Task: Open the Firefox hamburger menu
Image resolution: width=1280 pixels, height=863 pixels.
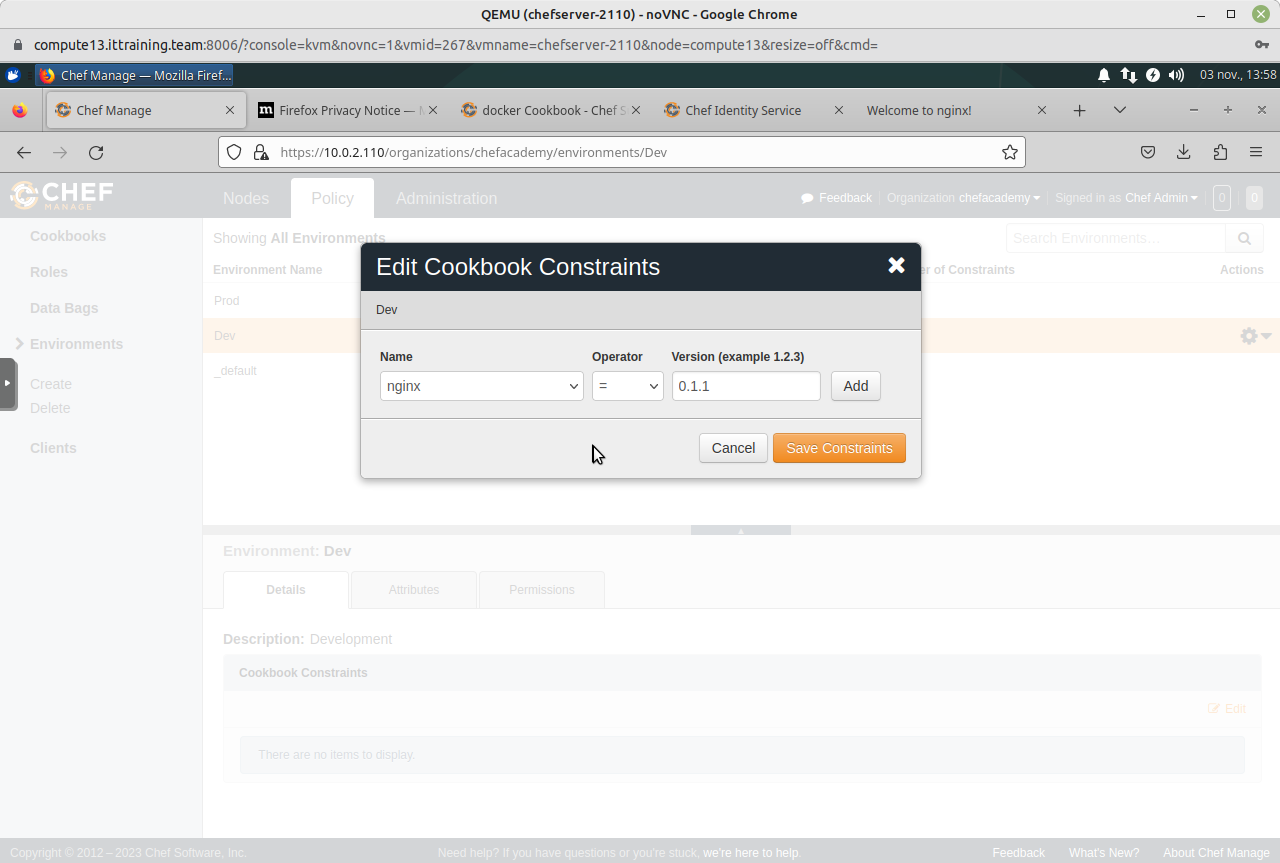Action: [x=1256, y=152]
